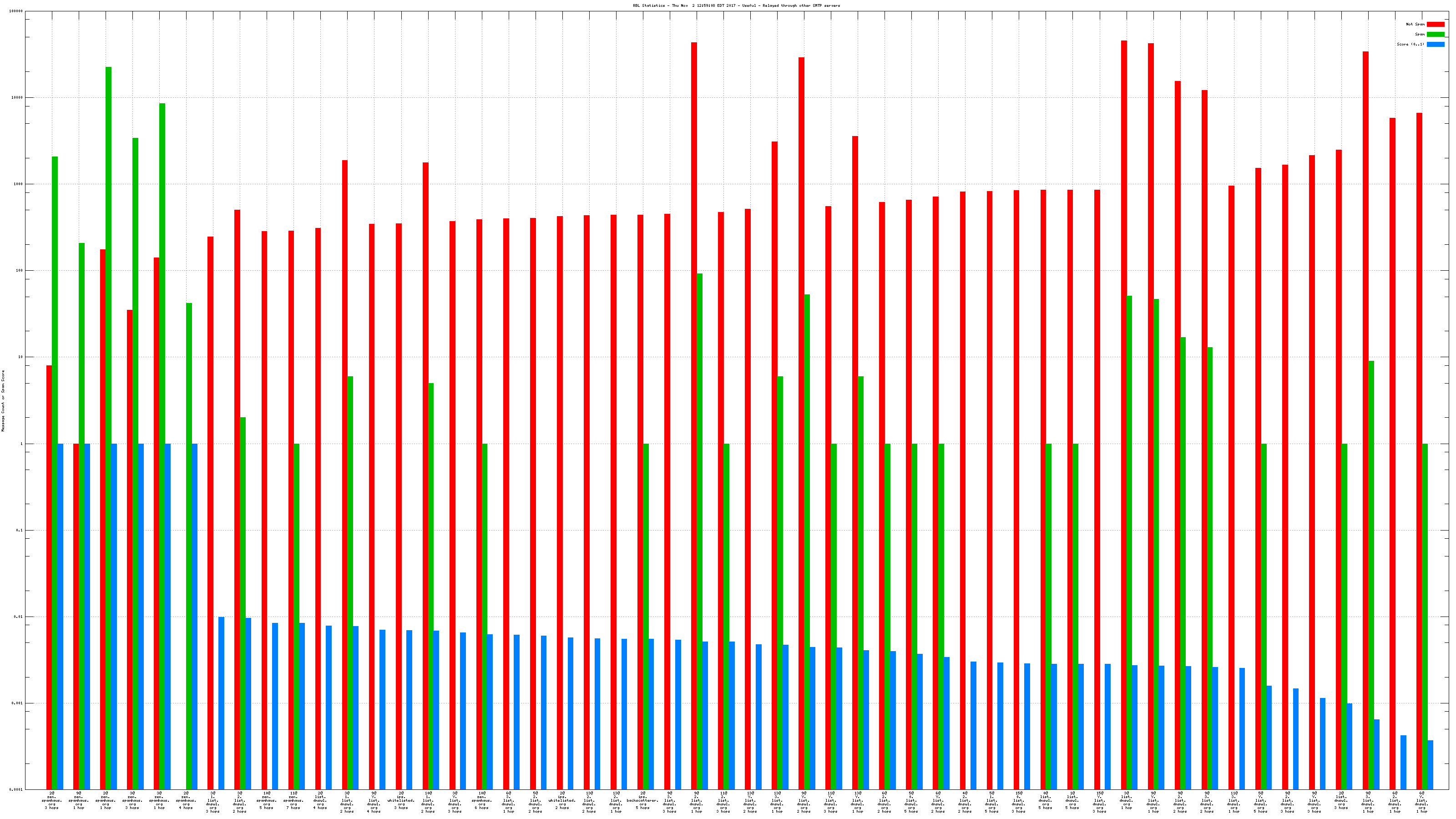
Task: Select the zen.spamhaus.org 7 hops axis label
Action: tap(293, 800)
